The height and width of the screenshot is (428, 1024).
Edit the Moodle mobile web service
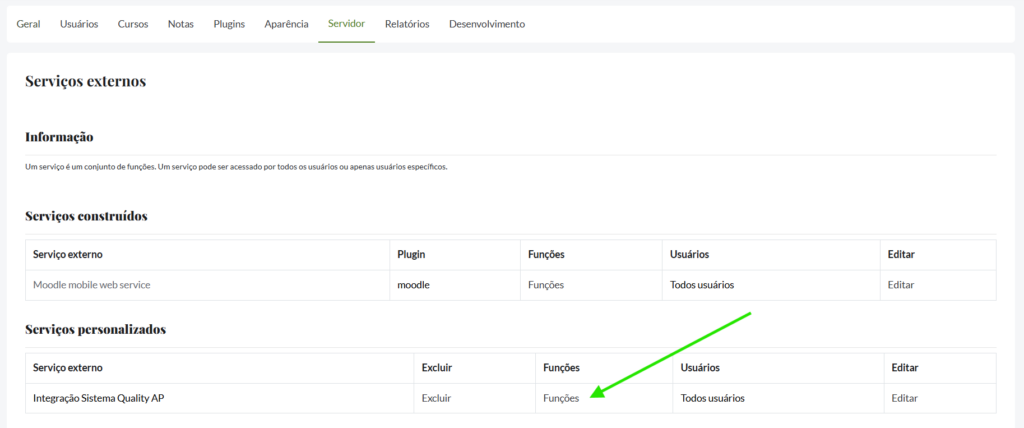tap(900, 285)
